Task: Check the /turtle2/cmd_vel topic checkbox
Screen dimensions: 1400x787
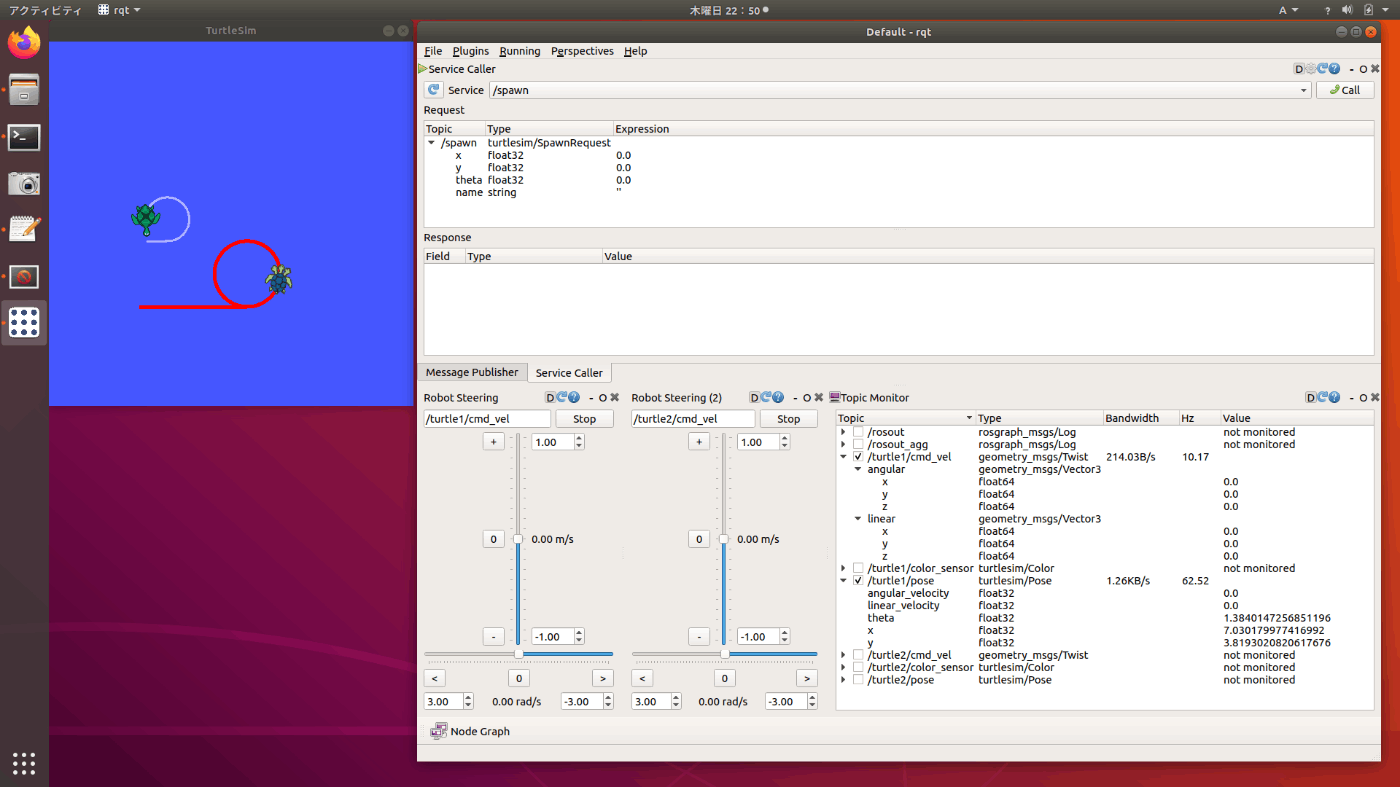Action: coord(858,655)
